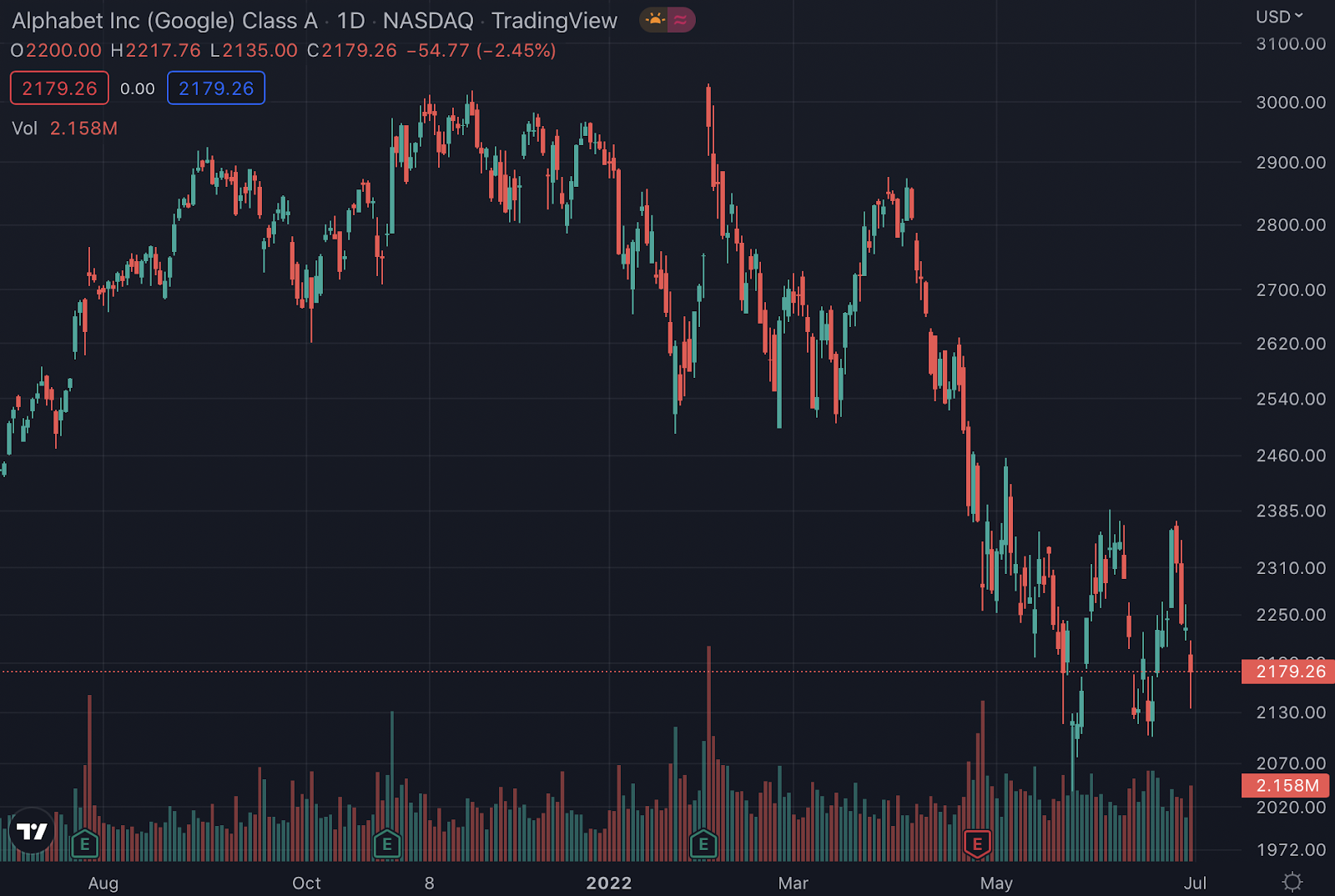
Task: Click the Oct label on the time axis
Action: click(306, 883)
